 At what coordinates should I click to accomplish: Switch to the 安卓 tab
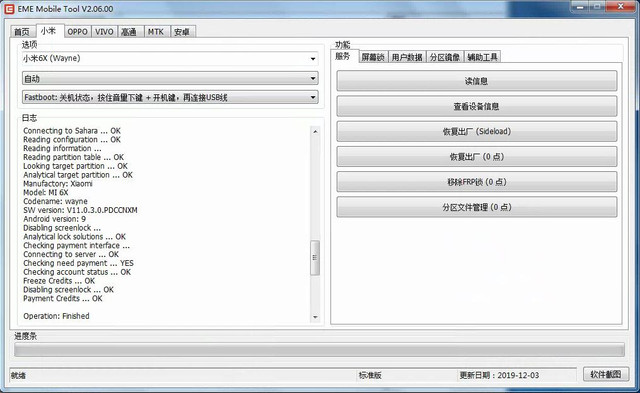tap(182, 32)
